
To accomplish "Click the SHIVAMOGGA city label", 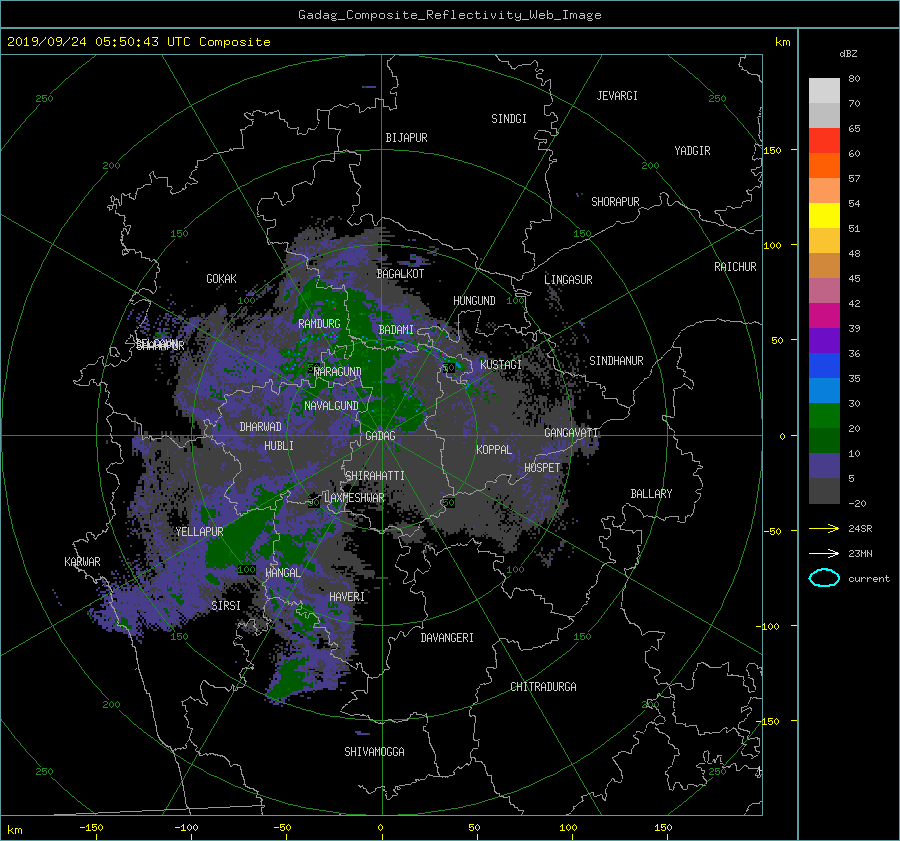I will (x=374, y=752).
